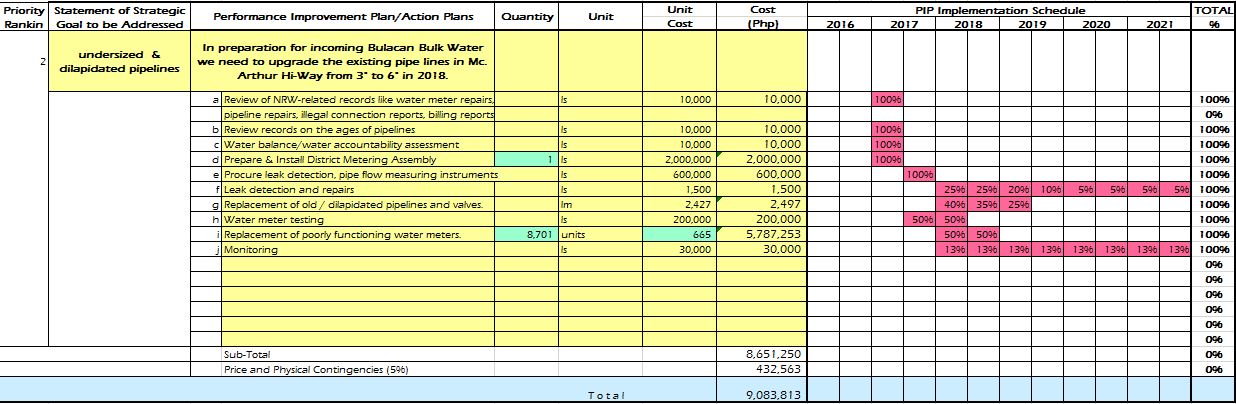Click the 2016 year header
The height and width of the screenshot is (404, 1236).
tap(839, 24)
